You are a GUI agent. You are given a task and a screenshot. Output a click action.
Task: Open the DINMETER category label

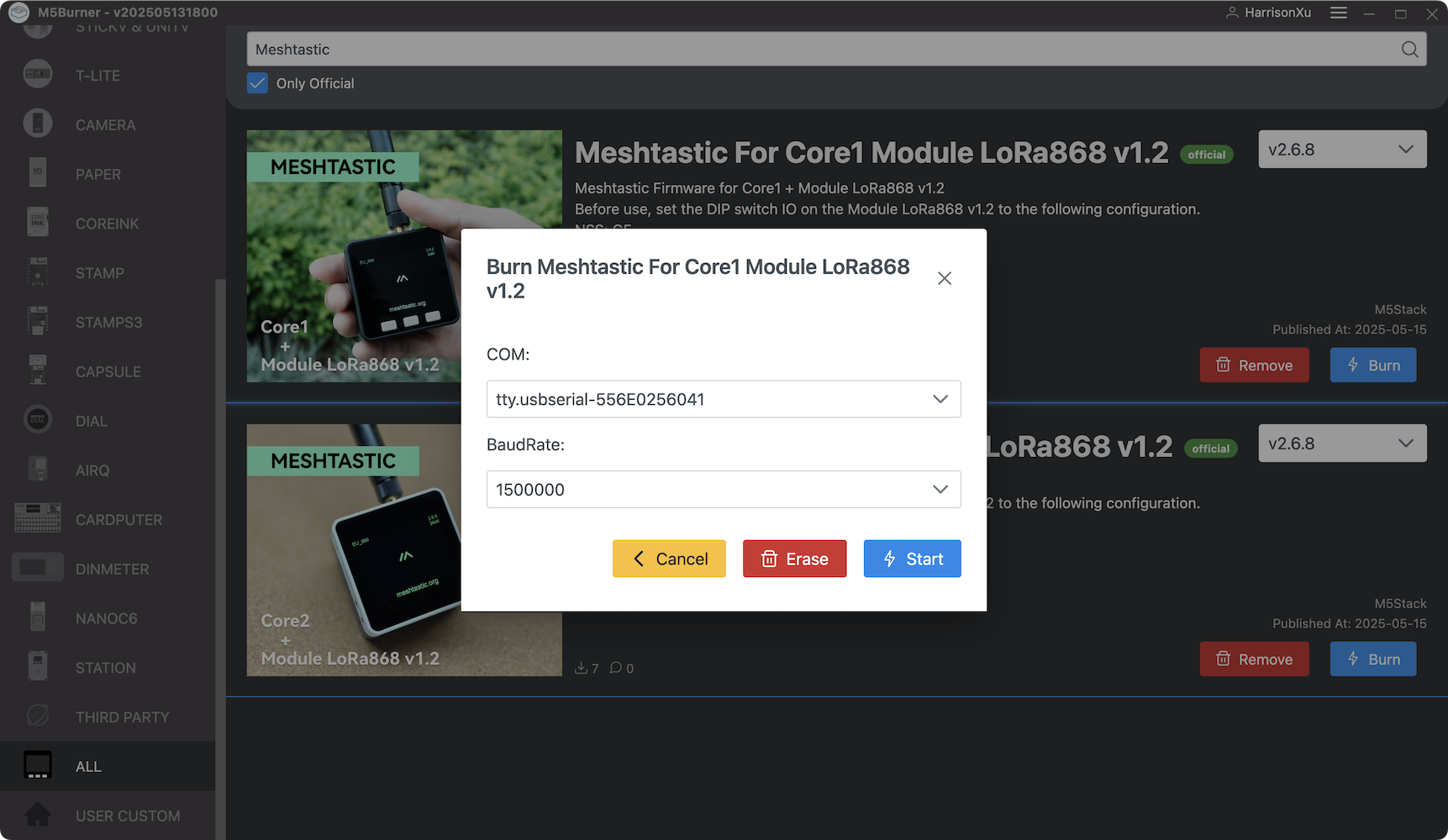click(x=112, y=570)
